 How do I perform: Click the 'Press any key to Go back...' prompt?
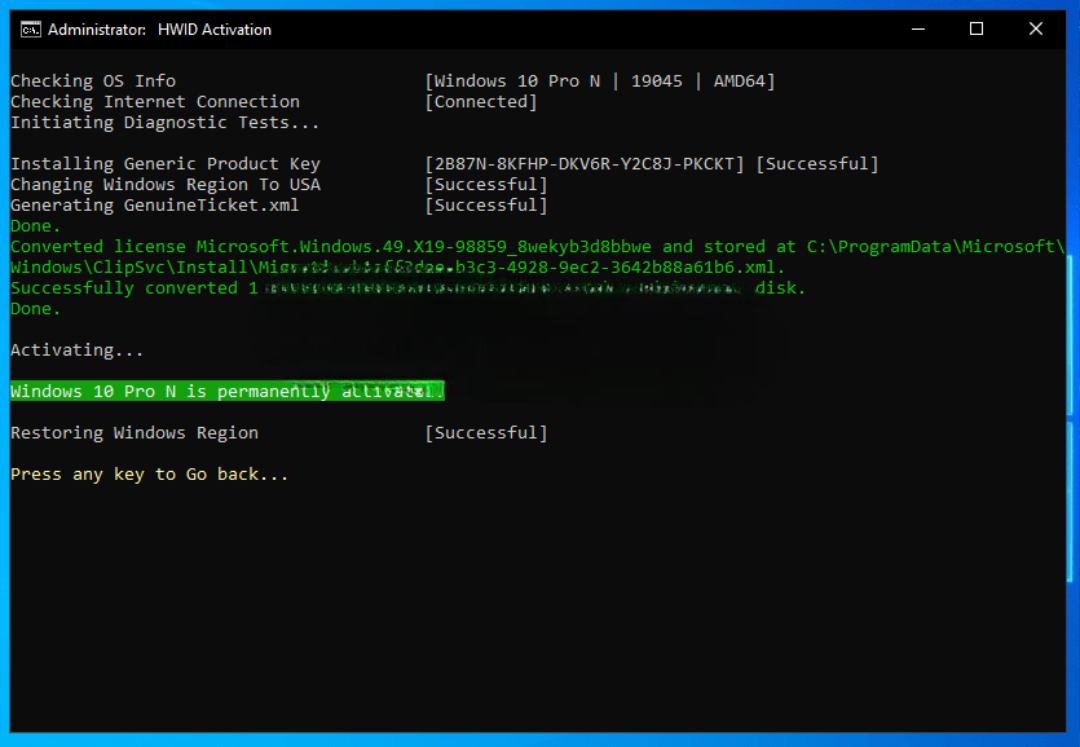pyautogui.click(x=149, y=474)
